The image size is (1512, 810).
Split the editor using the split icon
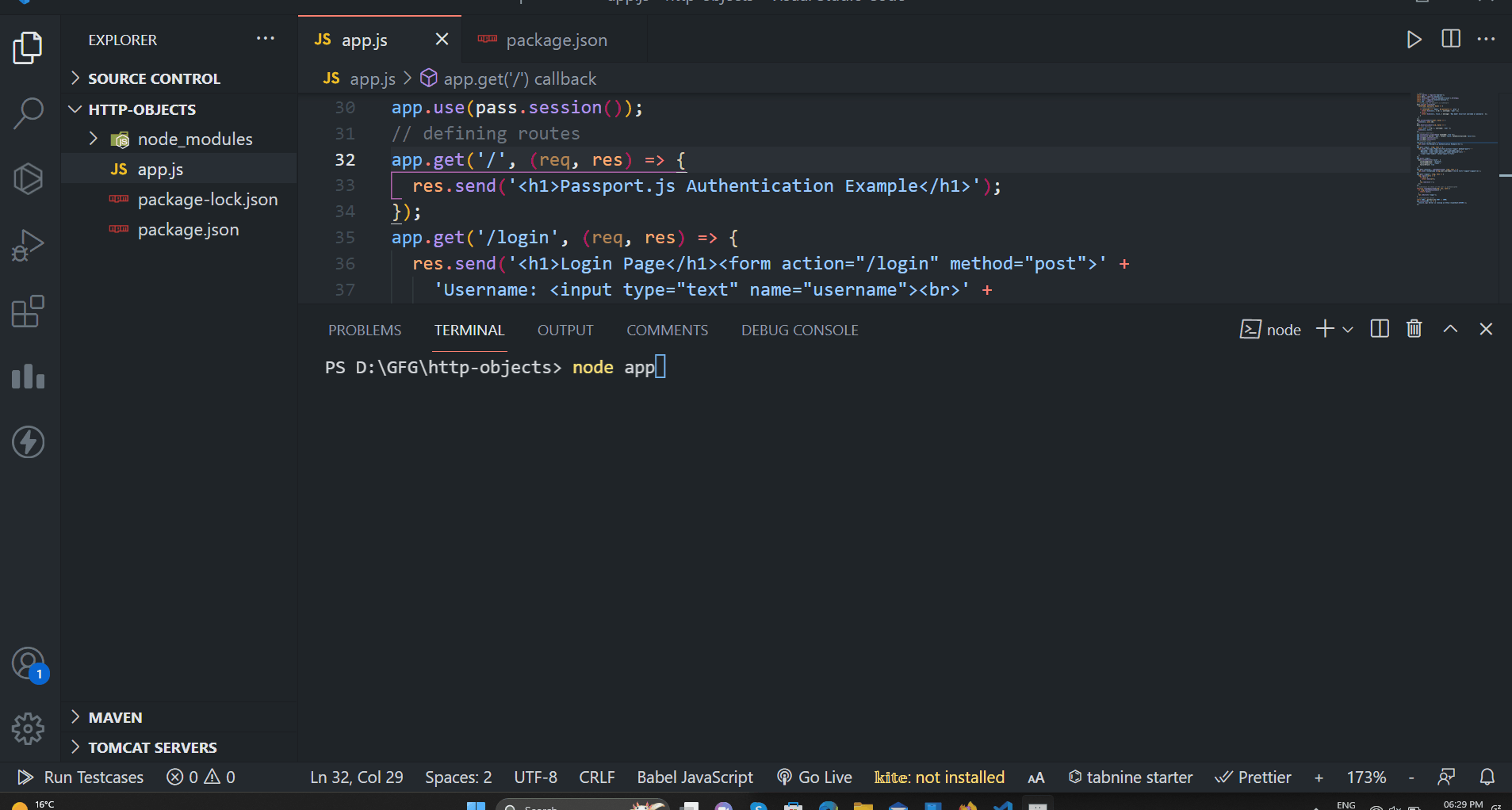pos(1452,38)
